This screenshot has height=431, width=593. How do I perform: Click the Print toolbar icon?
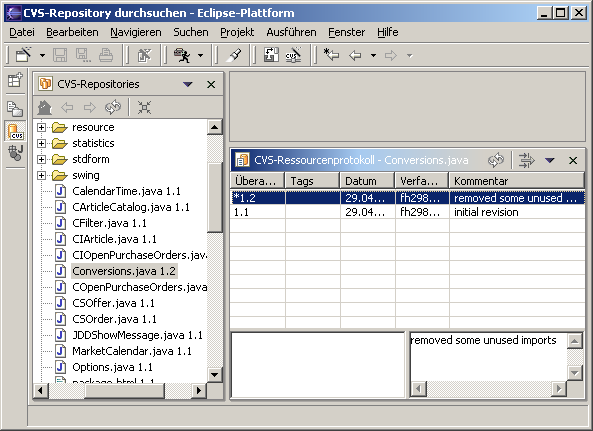[106, 55]
